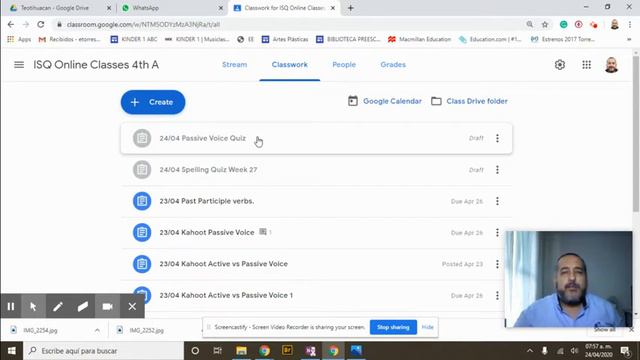Open the Google apps grid
The height and width of the screenshot is (360, 640).
(x=587, y=65)
